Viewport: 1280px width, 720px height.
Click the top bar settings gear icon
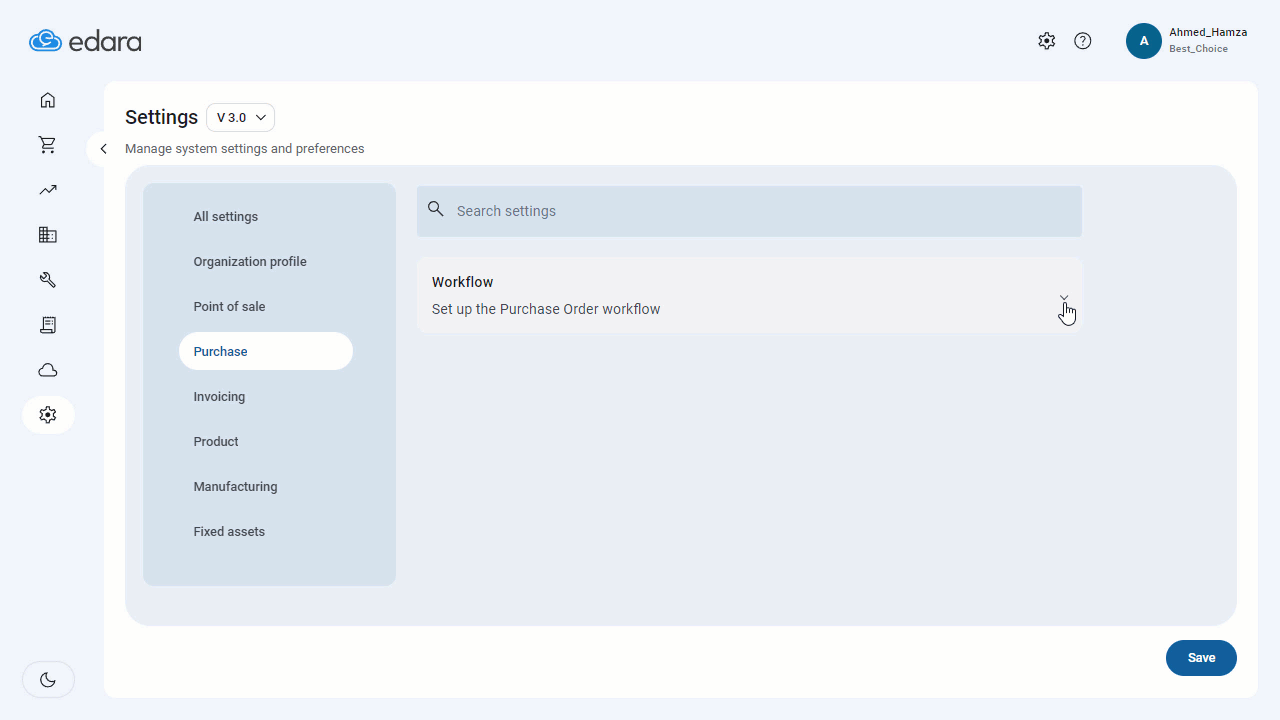tap(1047, 41)
